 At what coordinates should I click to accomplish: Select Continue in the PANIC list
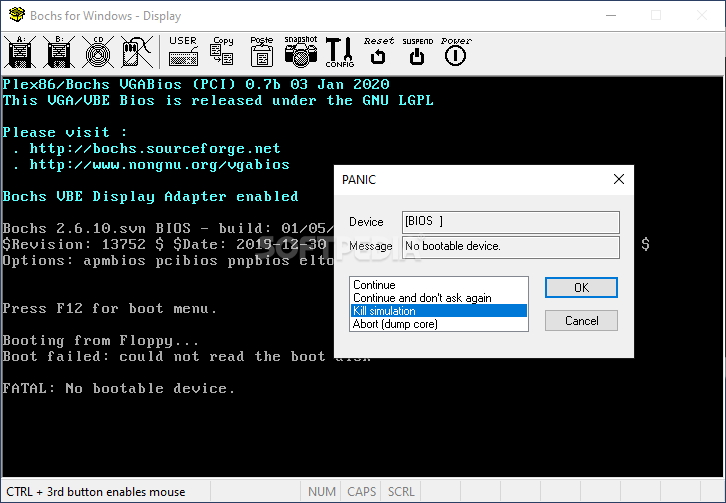point(438,285)
